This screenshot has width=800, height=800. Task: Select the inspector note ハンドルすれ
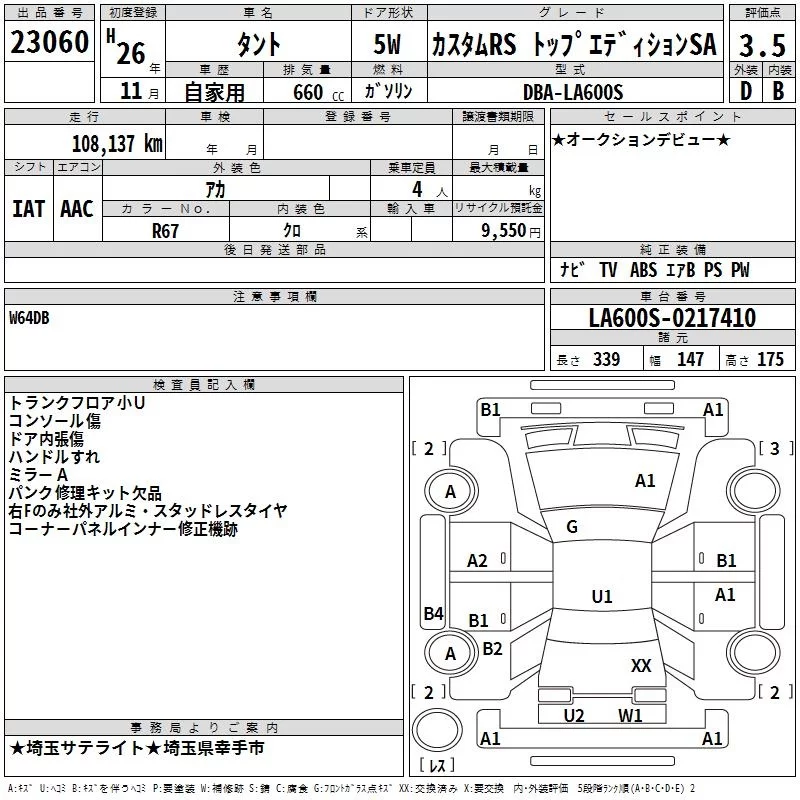point(54,457)
